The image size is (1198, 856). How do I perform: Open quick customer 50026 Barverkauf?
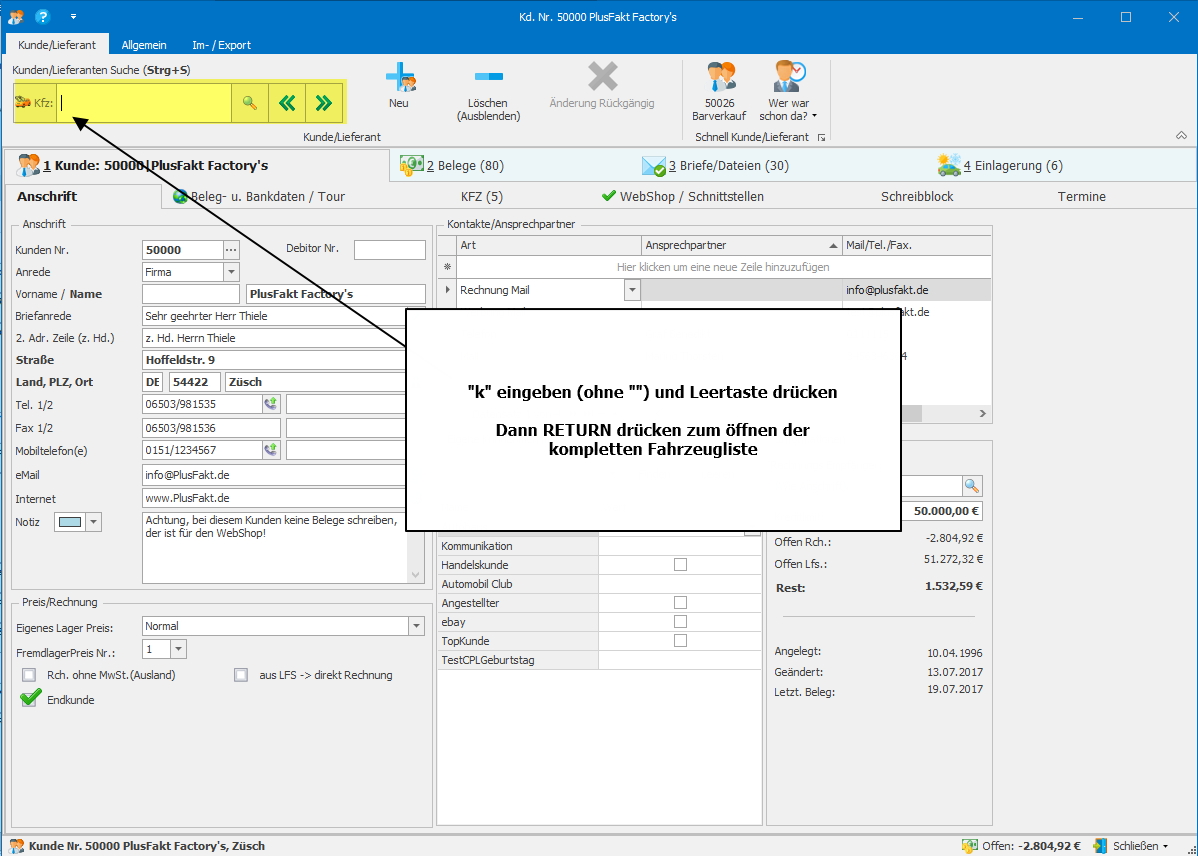pos(719,91)
